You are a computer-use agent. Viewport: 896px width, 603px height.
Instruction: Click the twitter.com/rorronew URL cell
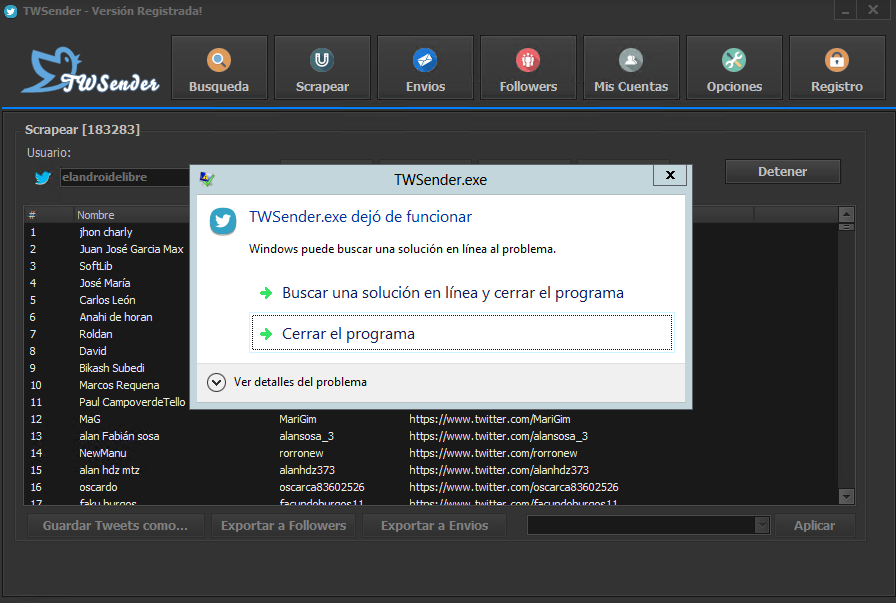pos(493,453)
